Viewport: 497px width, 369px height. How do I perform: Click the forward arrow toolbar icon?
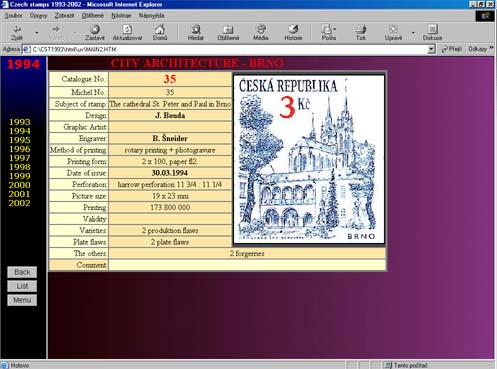tap(56, 29)
